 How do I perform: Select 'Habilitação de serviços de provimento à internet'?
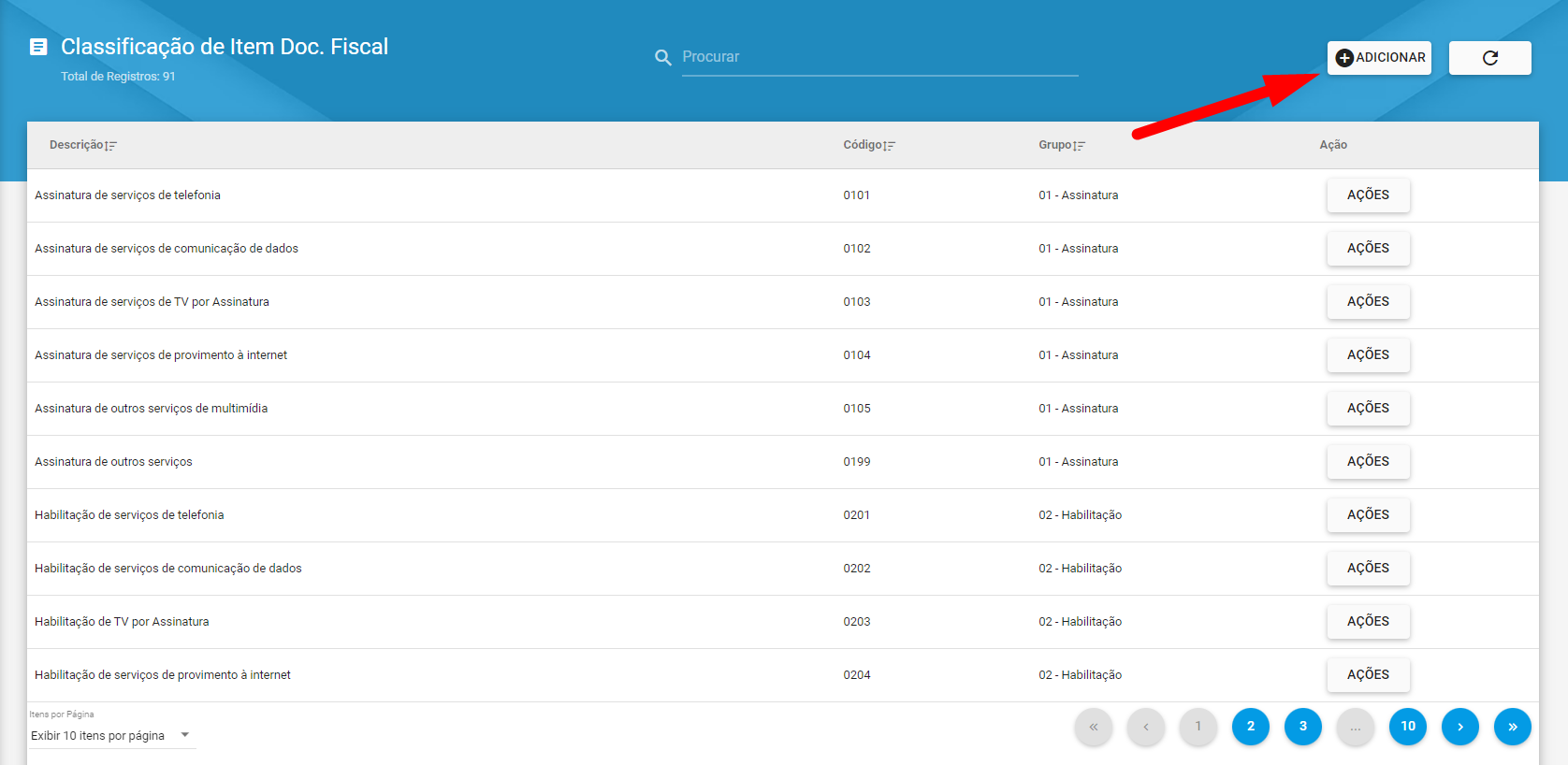click(163, 675)
